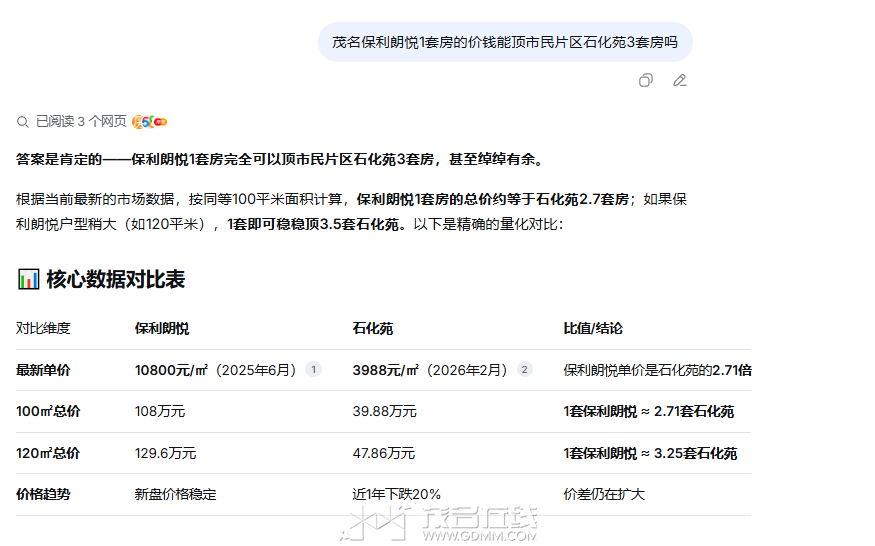Copy the user question message
The height and width of the screenshot is (546, 875).
coord(646,80)
